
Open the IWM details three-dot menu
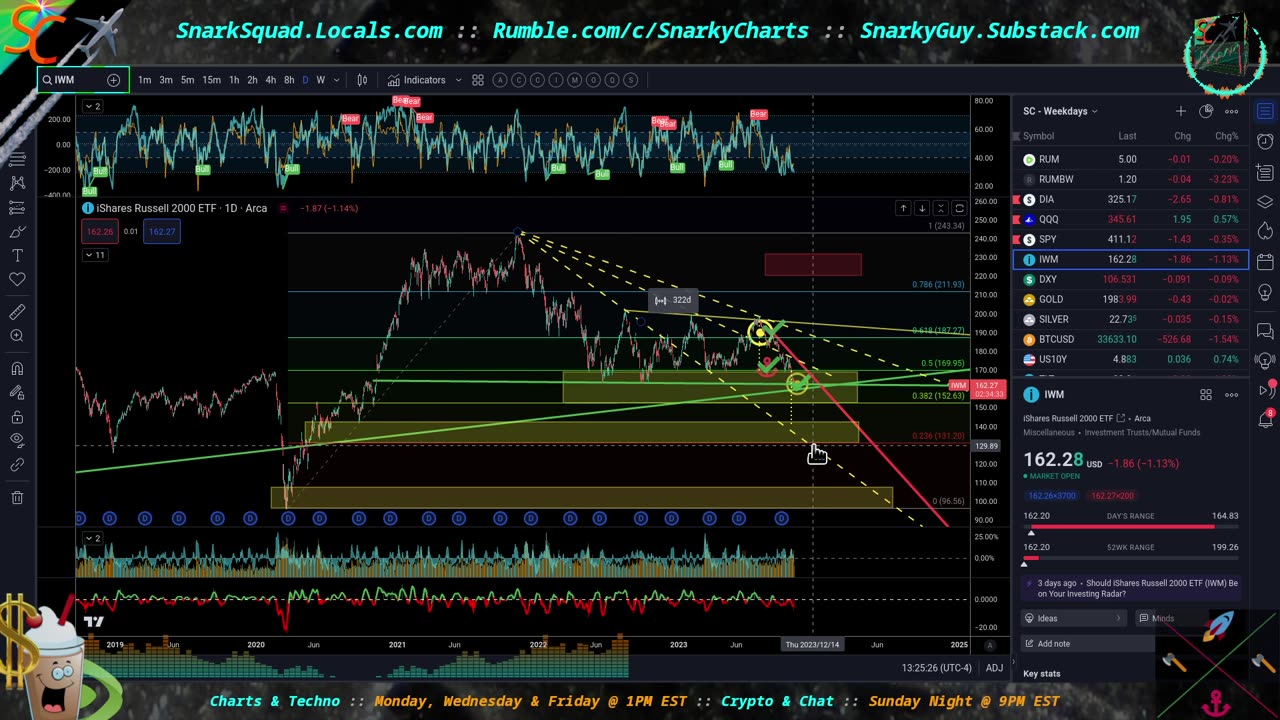(1232, 395)
